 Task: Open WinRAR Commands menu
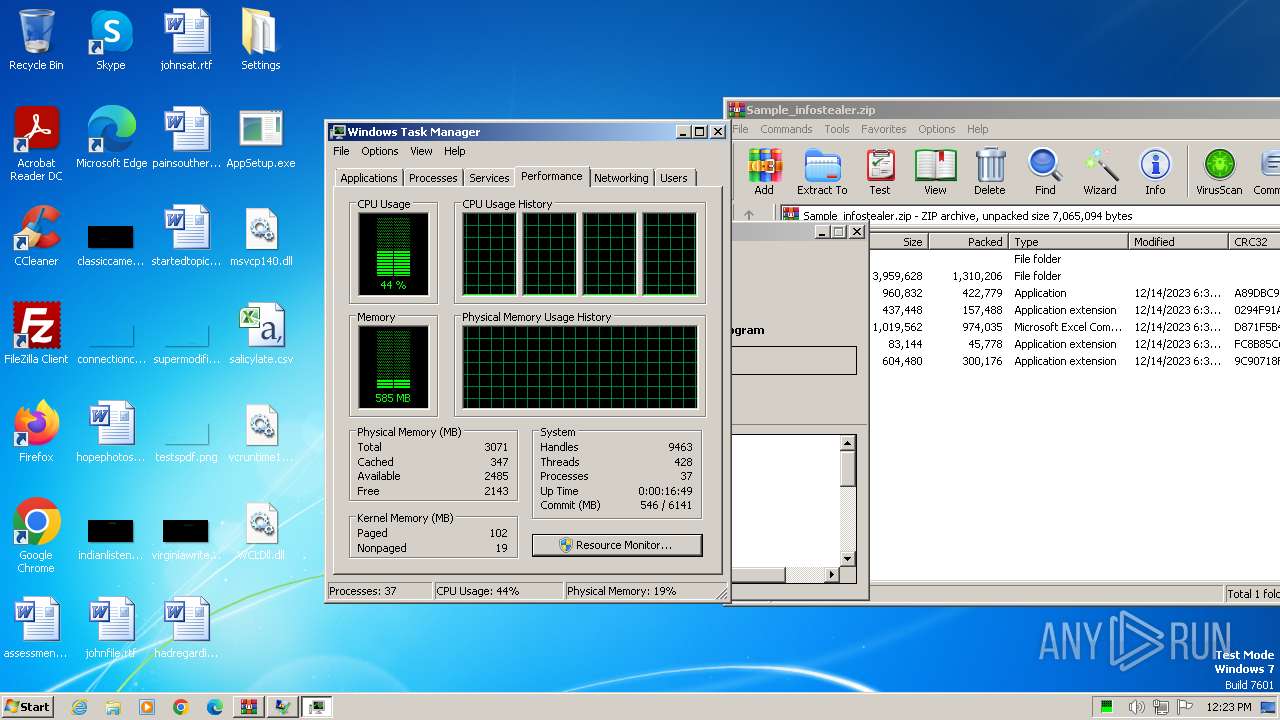786,129
